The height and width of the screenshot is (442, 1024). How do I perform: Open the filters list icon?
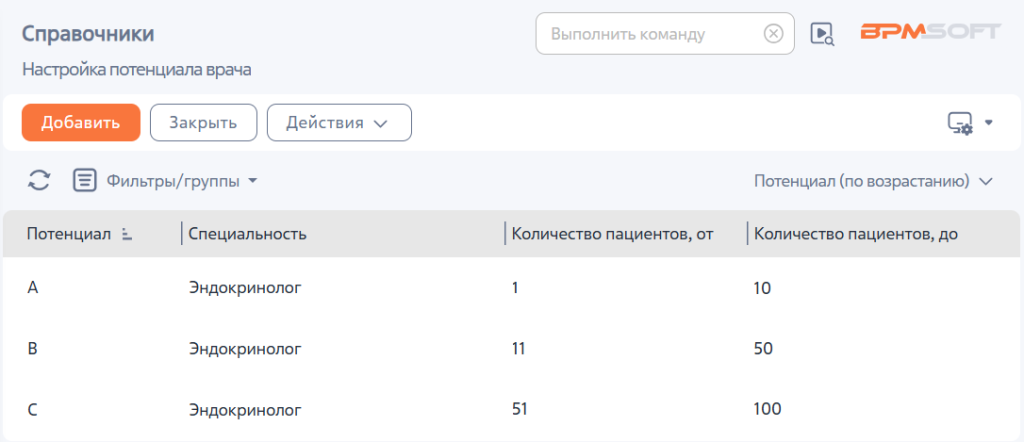pyautogui.click(x=84, y=180)
